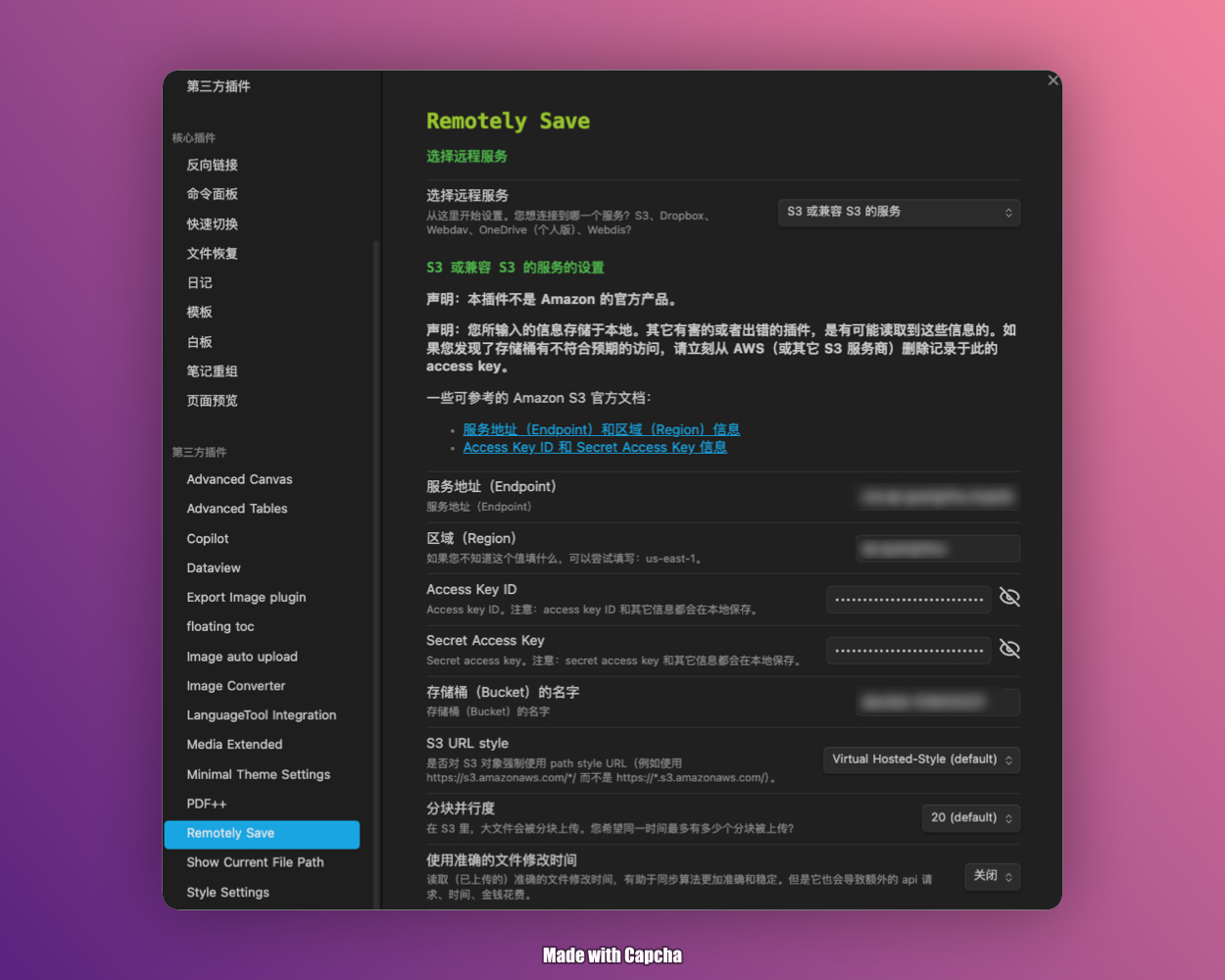Viewport: 1225px width, 980px height.
Task: Open Copilot plugin settings
Action: pyautogui.click(x=208, y=538)
